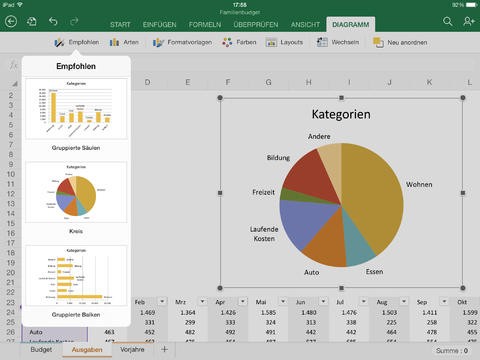This screenshot has width=480, height=360.
Task: Open the Feb column filter dropdown
Action: click(x=162, y=301)
